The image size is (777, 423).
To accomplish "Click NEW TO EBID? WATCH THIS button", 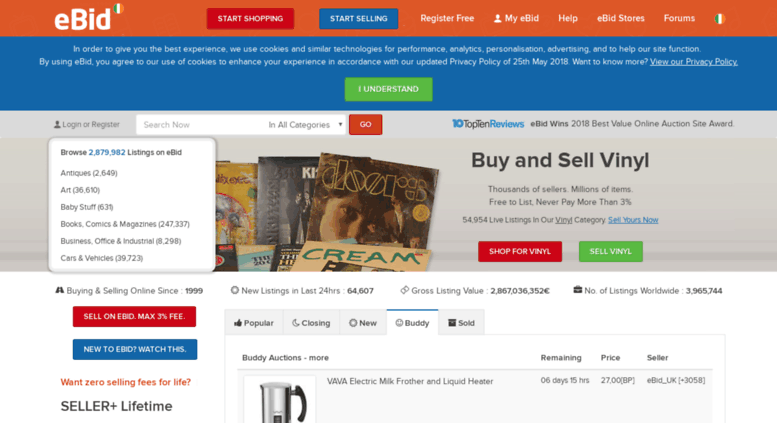I will (135, 349).
